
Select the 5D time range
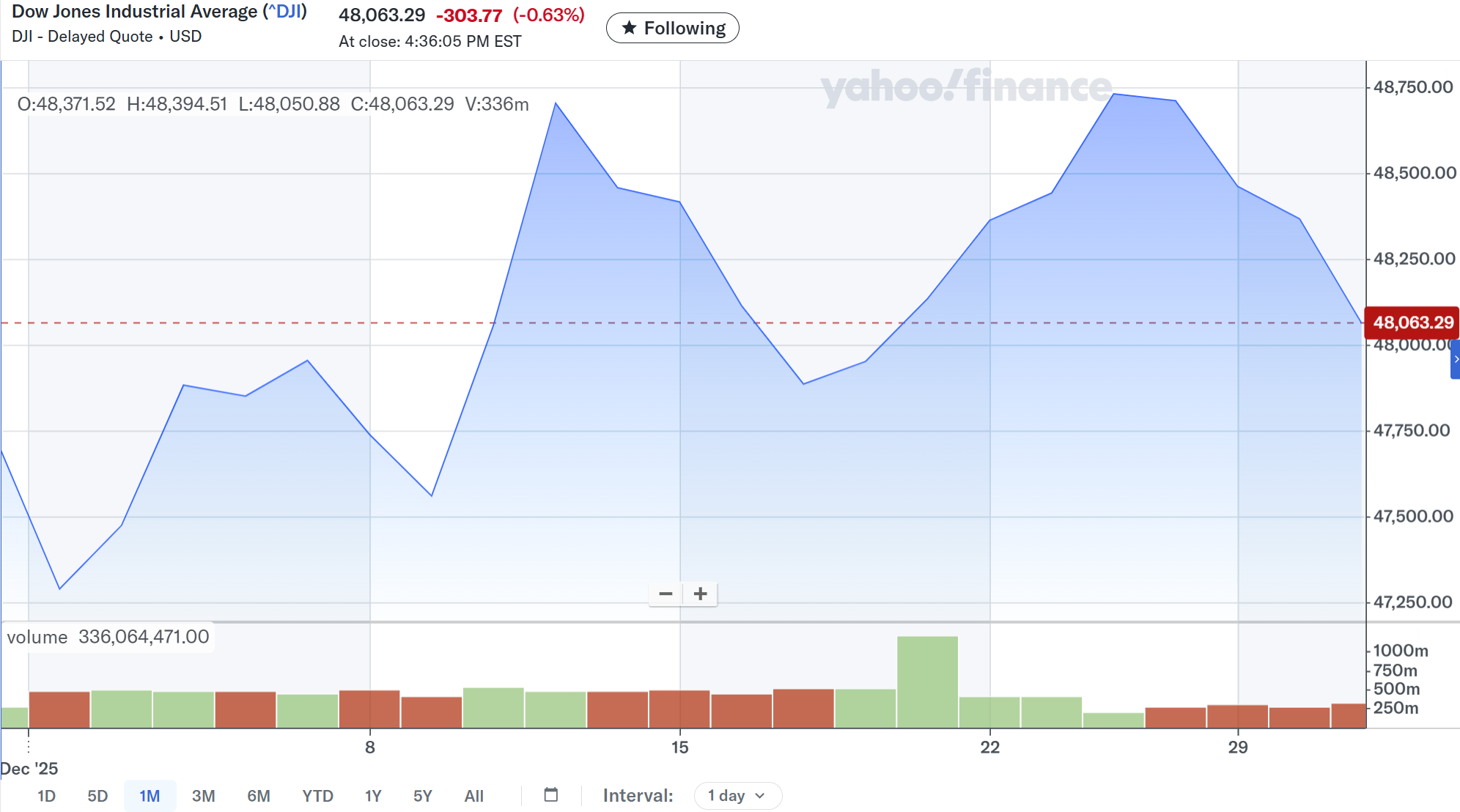coord(97,796)
